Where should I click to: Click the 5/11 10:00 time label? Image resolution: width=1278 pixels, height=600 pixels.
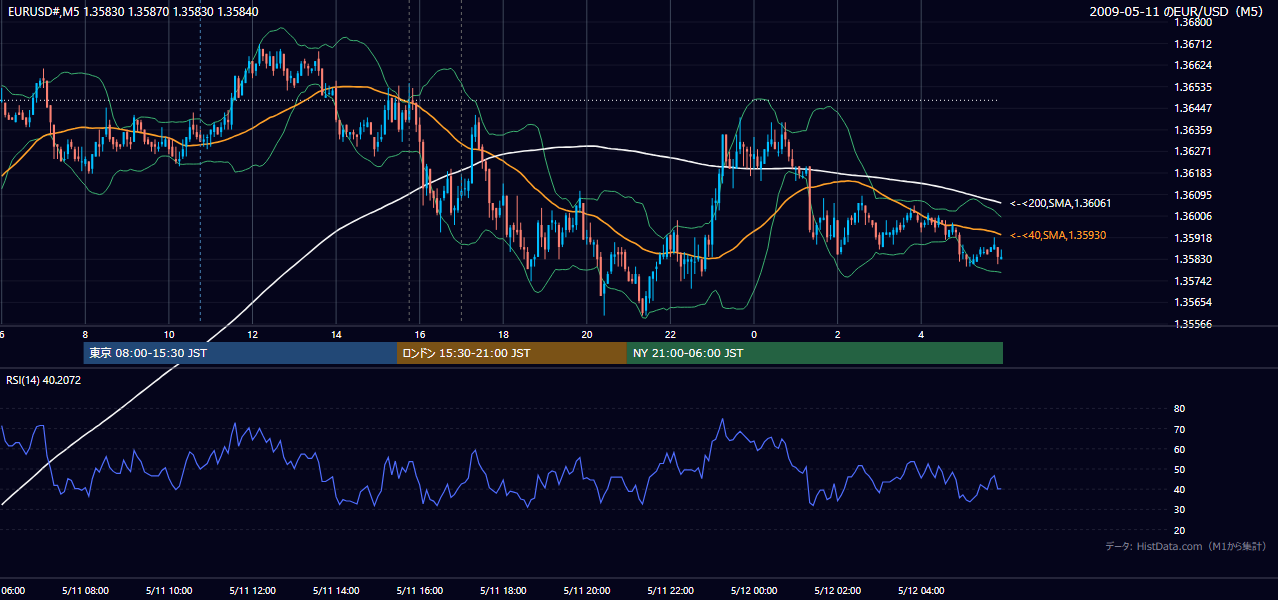pos(171,590)
